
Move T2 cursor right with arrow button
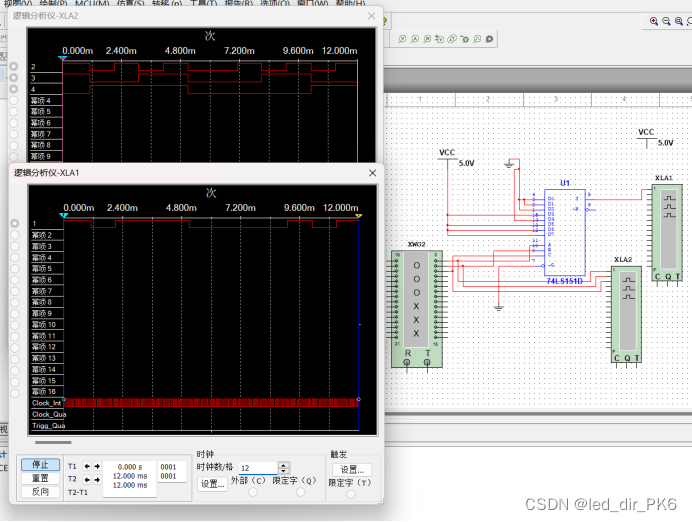click(x=97, y=479)
